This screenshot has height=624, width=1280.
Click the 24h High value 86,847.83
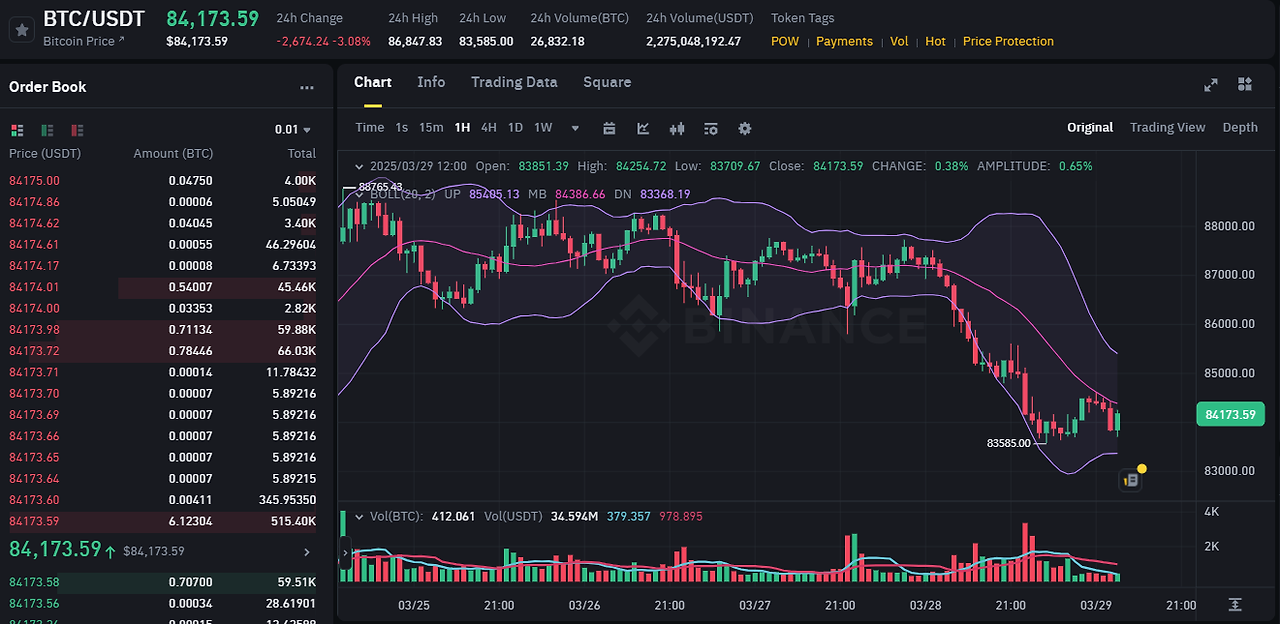tap(415, 41)
